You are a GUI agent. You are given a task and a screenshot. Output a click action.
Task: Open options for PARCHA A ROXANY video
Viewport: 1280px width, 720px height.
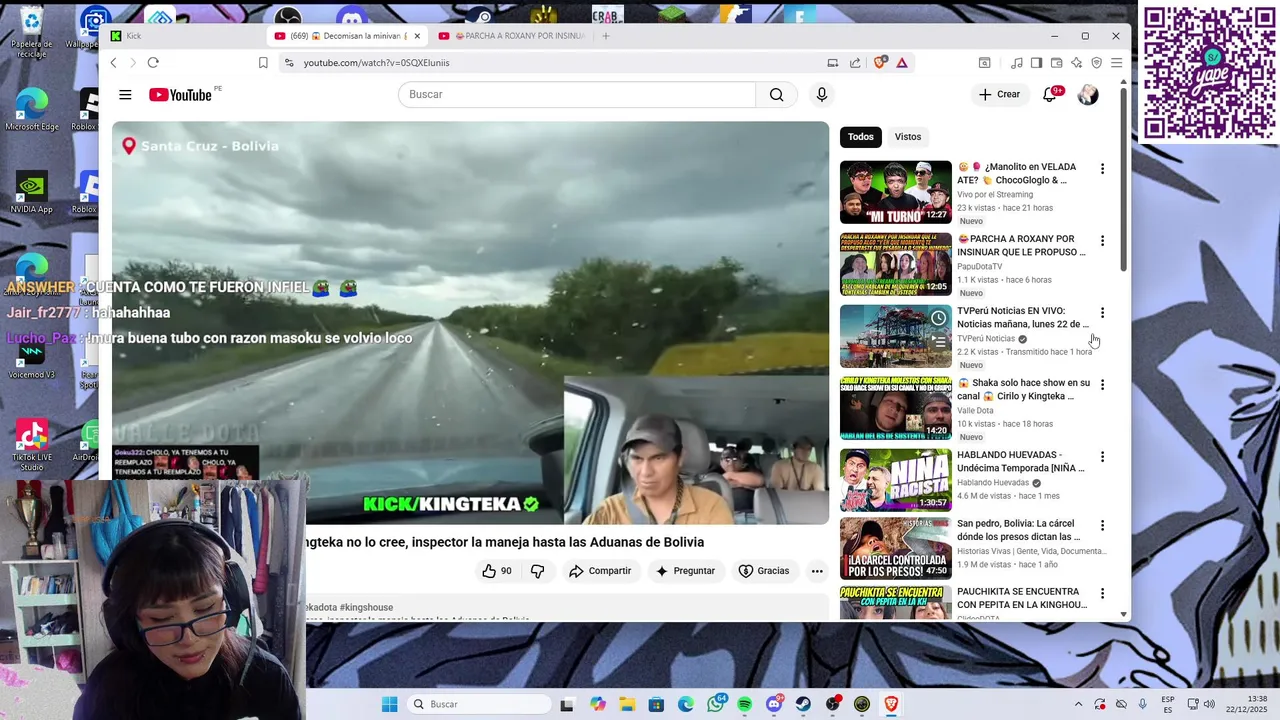point(1102,241)
